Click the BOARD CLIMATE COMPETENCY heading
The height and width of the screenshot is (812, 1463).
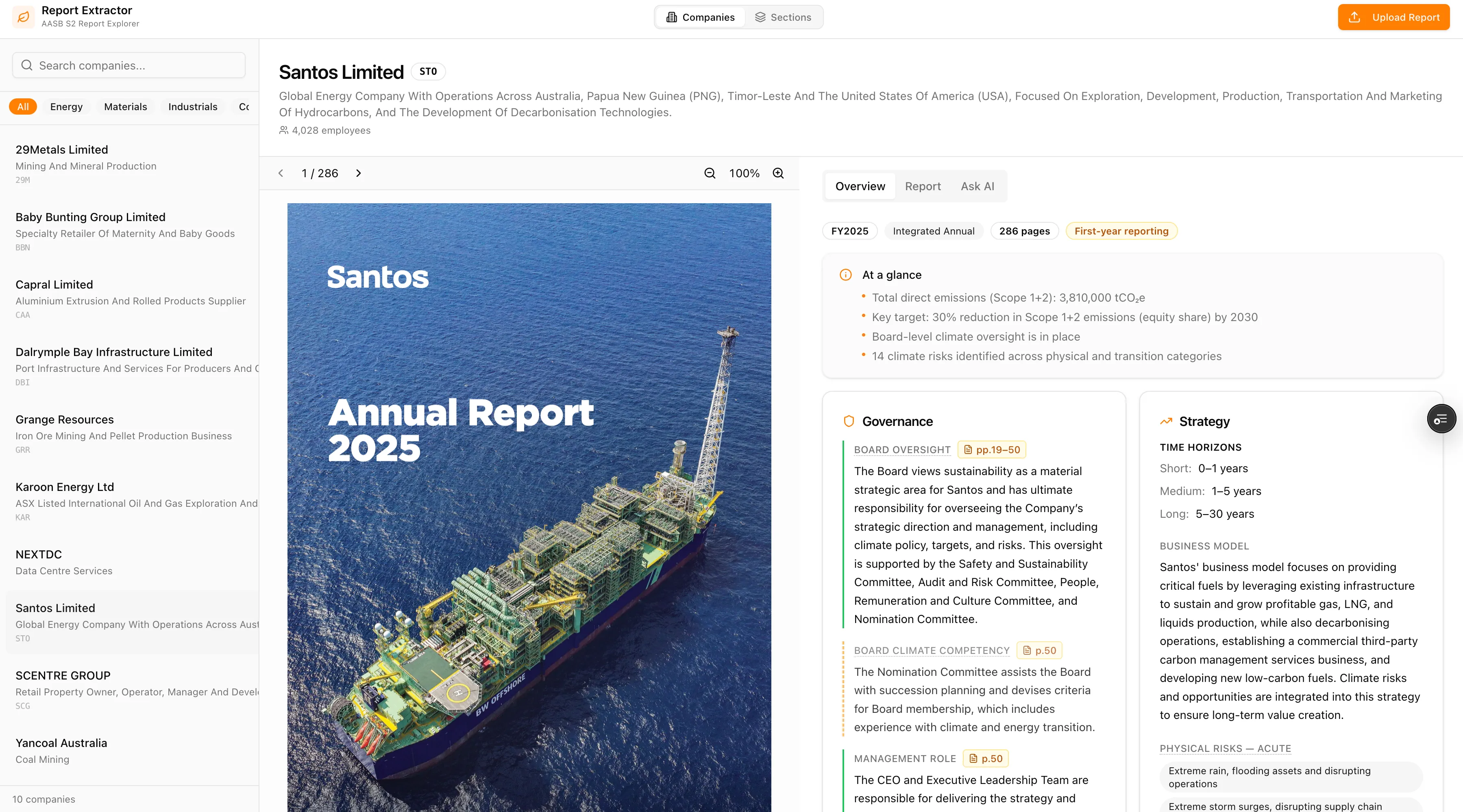pos(932,651)
